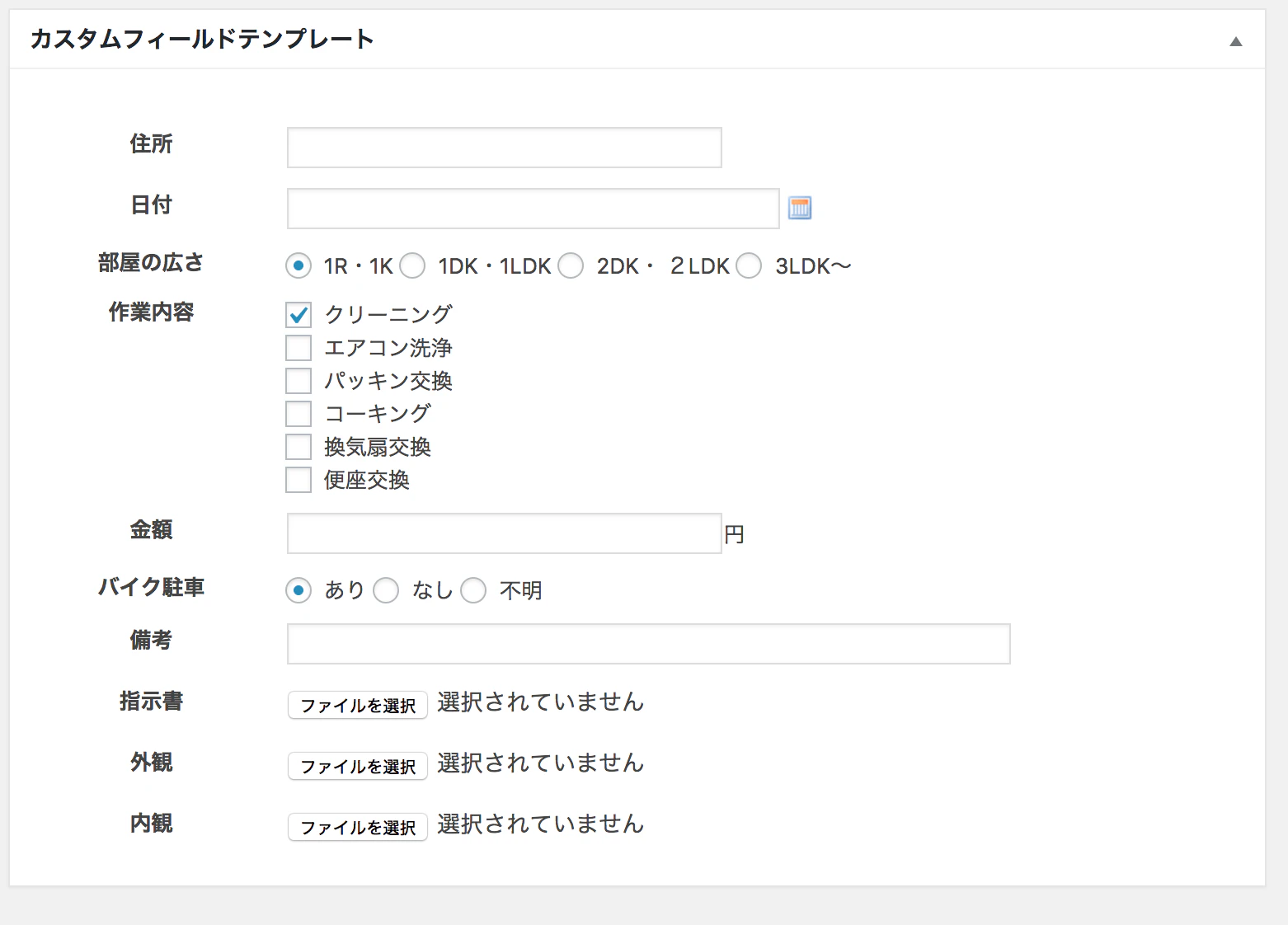Click the 内観 field label
This screenshot has height=925, width=1288.
pos(151,823)
